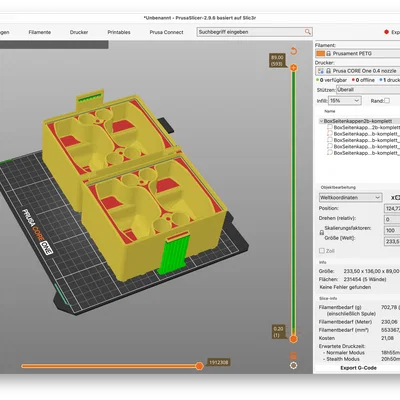Click the Drehen (relativ) value field
The height and width of the screenshot is (400, 400).
click(x=392, y=219)
